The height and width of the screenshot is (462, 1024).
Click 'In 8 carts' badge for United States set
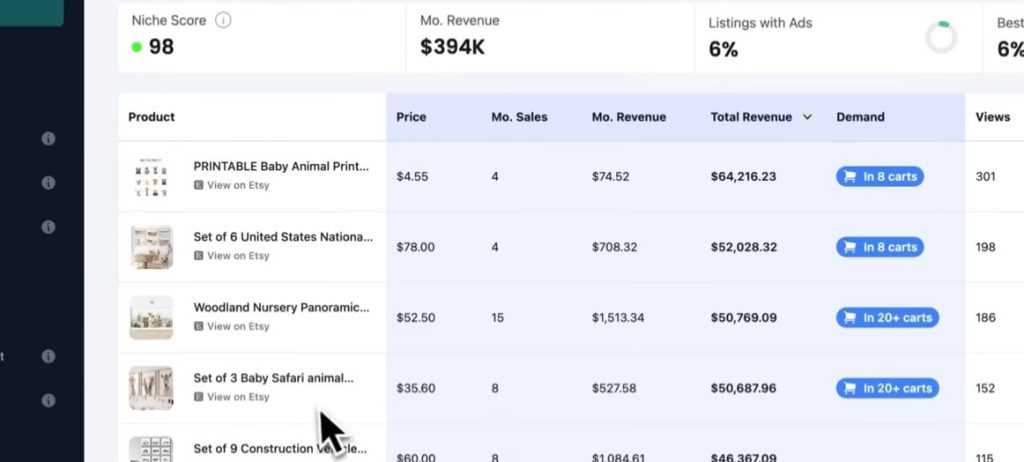[x=880, y=247]
